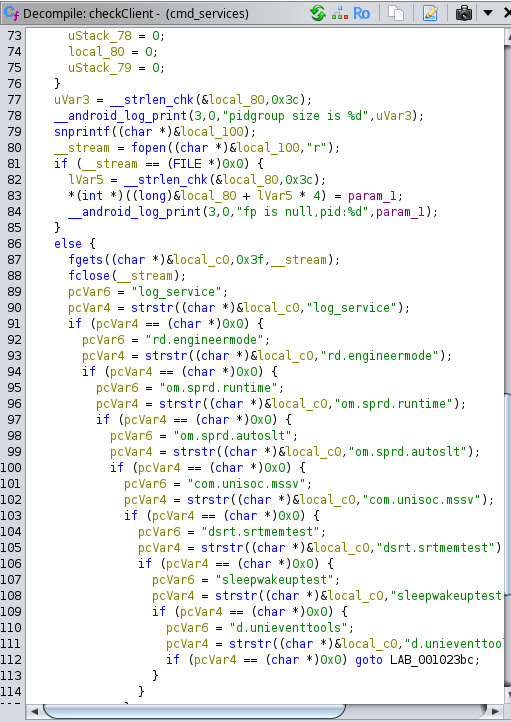Viewport: 511px width, 722px height.
Task: Open the Export/edit notepad pencil icon
Action: pos(430,13)
